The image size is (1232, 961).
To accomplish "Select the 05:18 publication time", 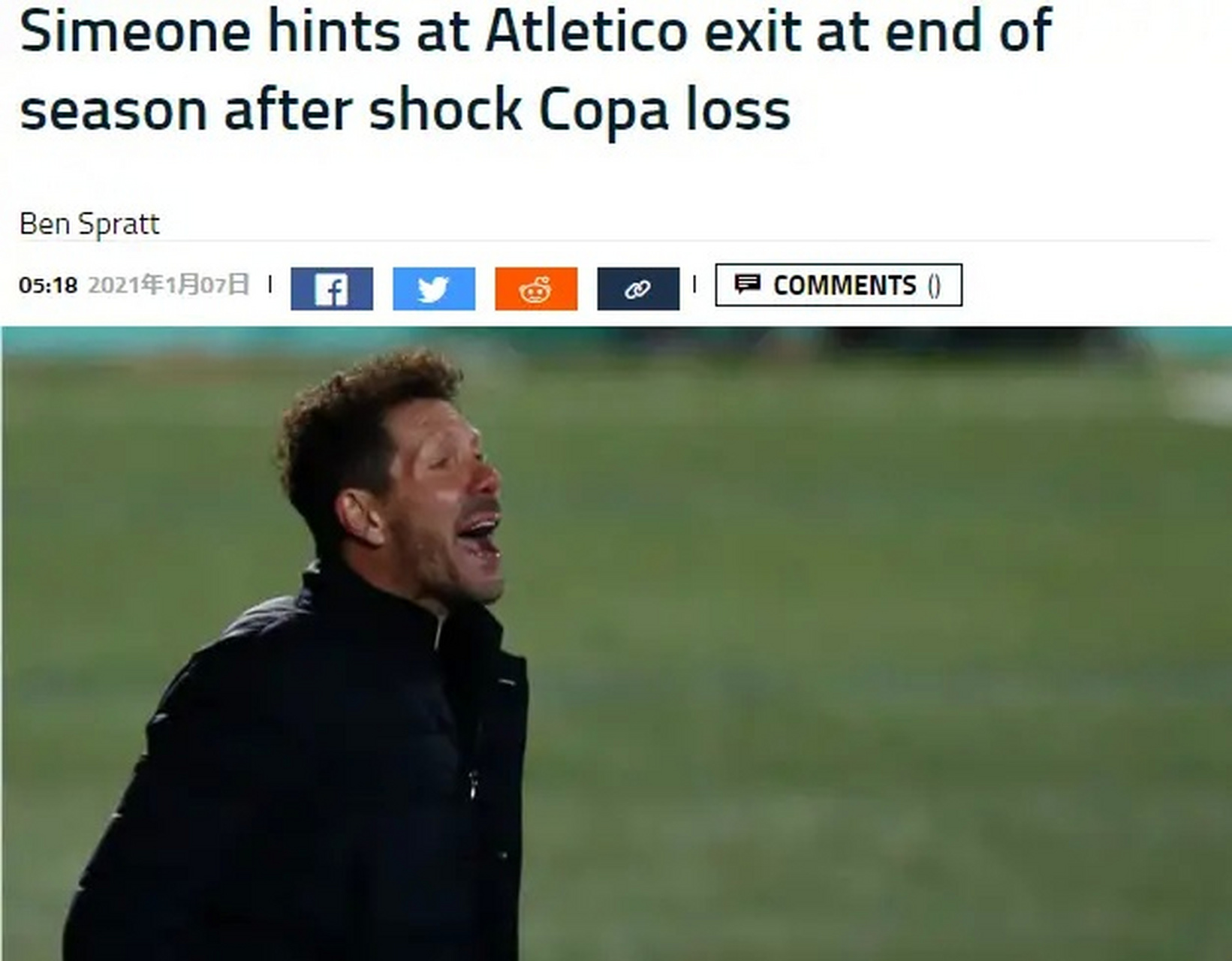I will click(x=48, y=285).
